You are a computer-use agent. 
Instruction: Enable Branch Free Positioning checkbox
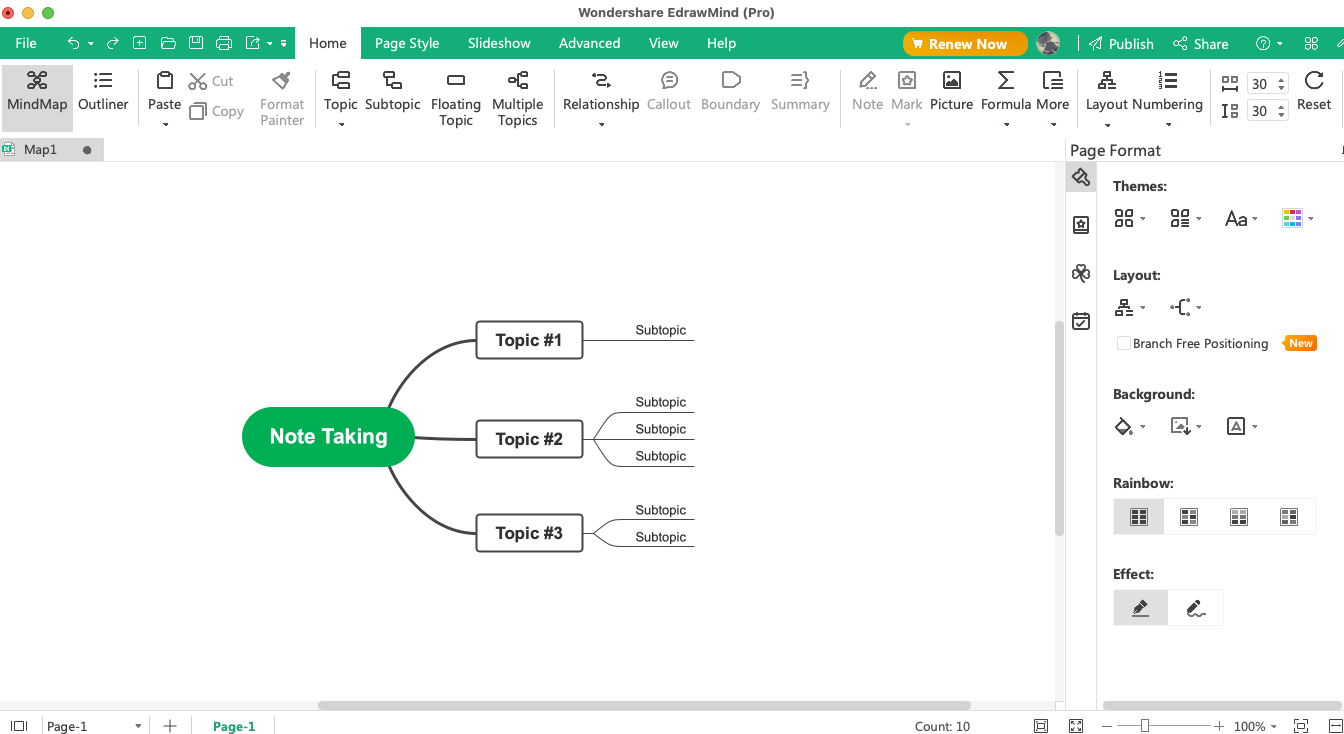click(1124, 343)
